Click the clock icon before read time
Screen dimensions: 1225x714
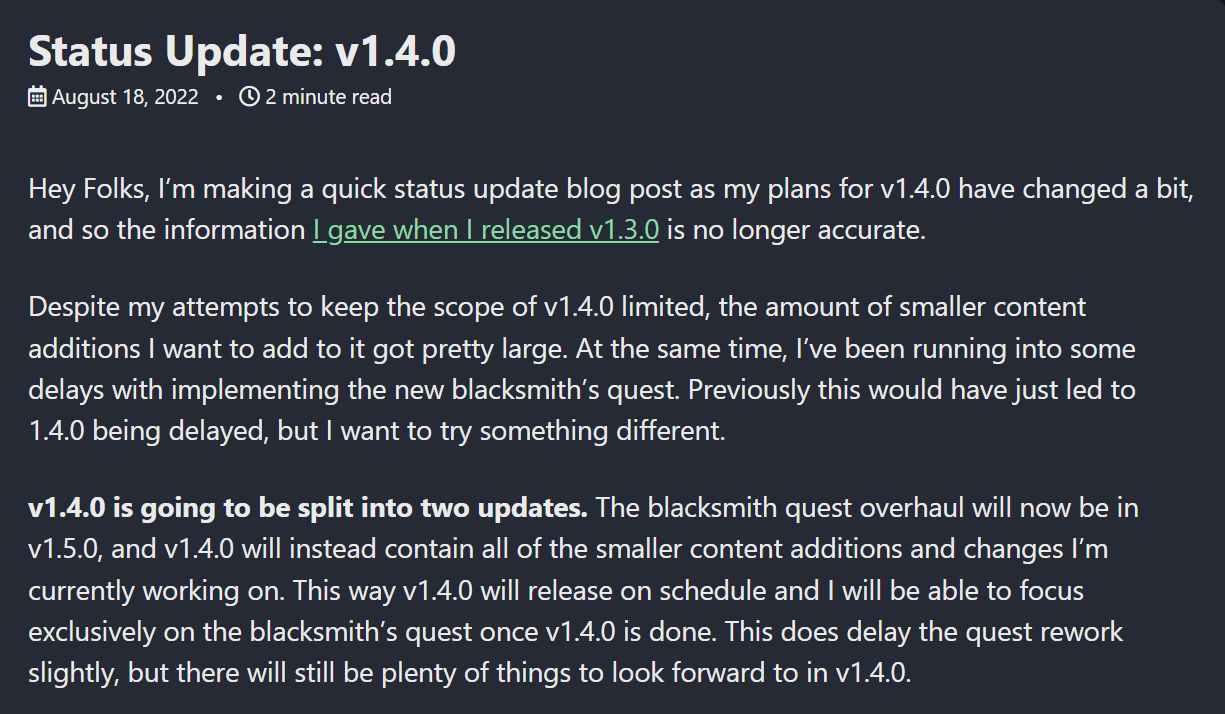click(x=249, y=97)
